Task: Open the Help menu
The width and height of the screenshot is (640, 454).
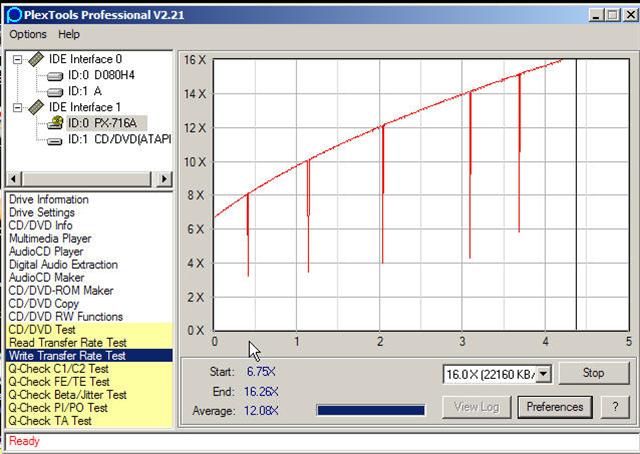Action: coord(69,34)
